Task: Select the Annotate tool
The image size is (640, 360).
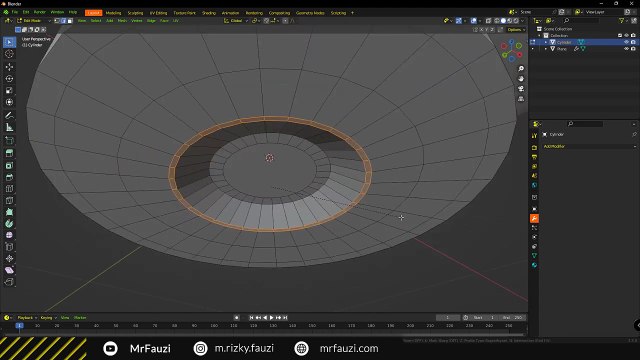Action: [9, 116]
